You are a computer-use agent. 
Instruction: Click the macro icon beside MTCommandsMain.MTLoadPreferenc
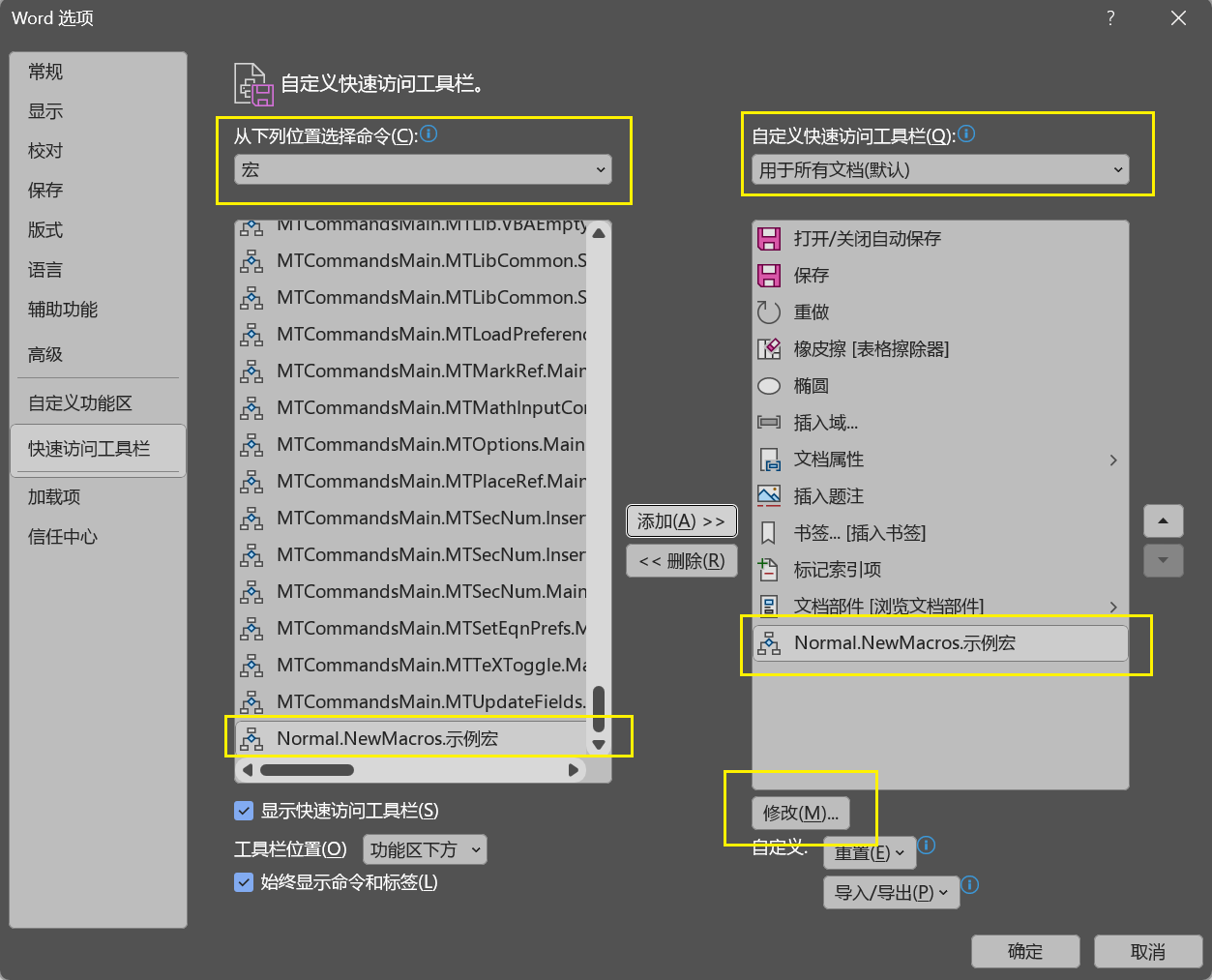[x=251, y=335]
